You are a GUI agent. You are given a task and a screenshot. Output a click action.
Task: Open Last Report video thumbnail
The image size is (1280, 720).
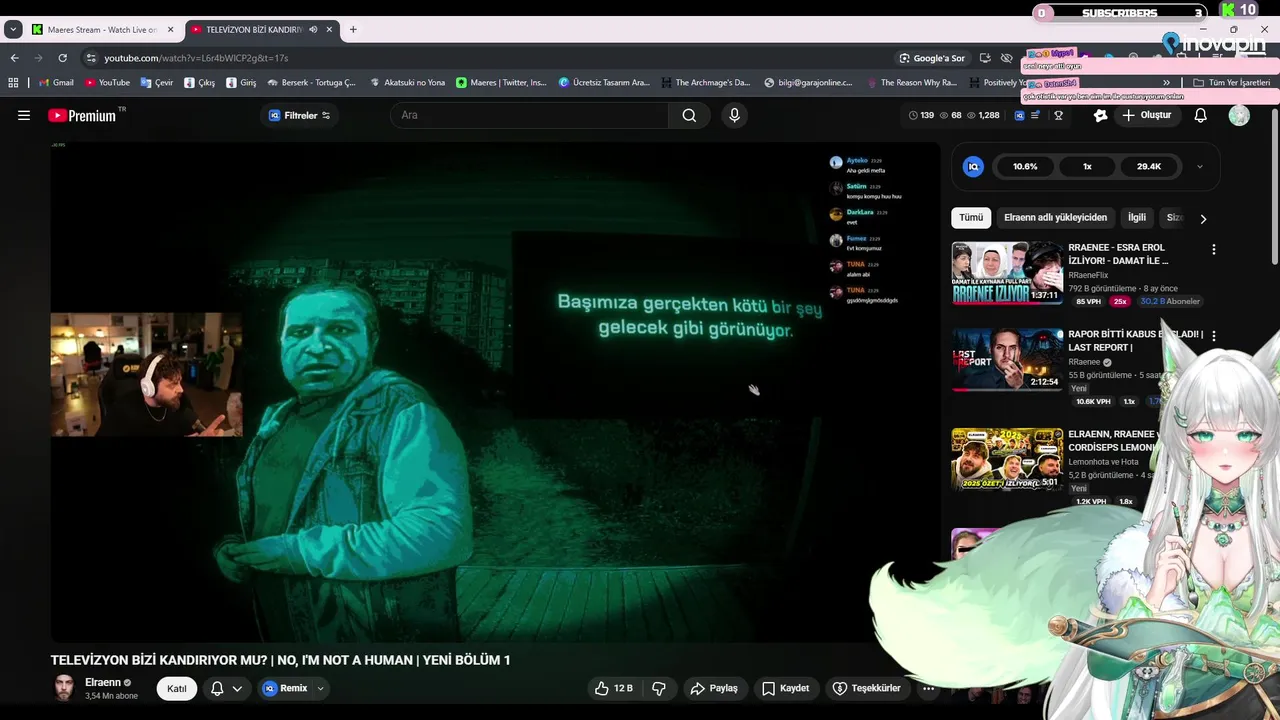click(1007, 360)
